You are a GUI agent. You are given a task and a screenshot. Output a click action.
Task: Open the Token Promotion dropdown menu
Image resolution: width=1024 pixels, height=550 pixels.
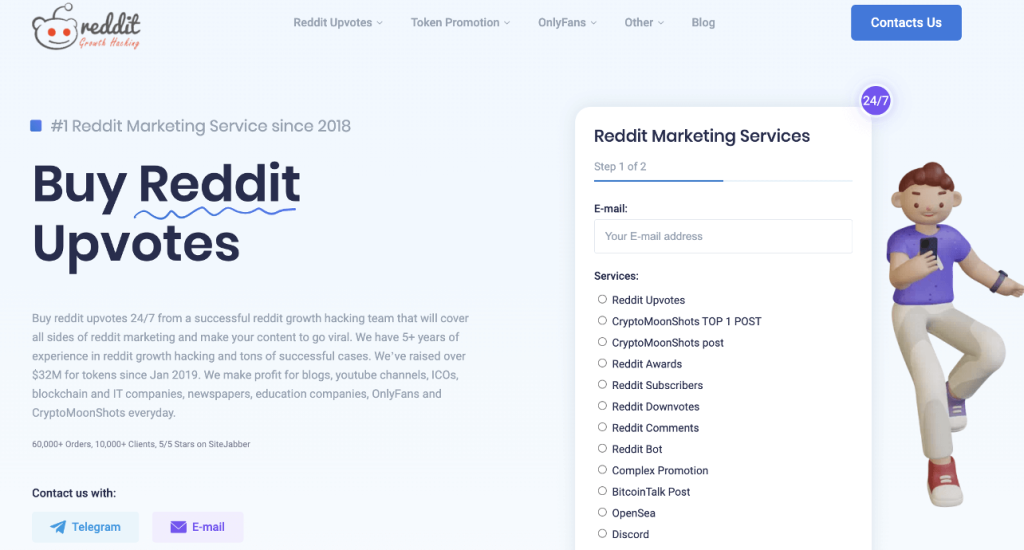(x=460, y=22)
